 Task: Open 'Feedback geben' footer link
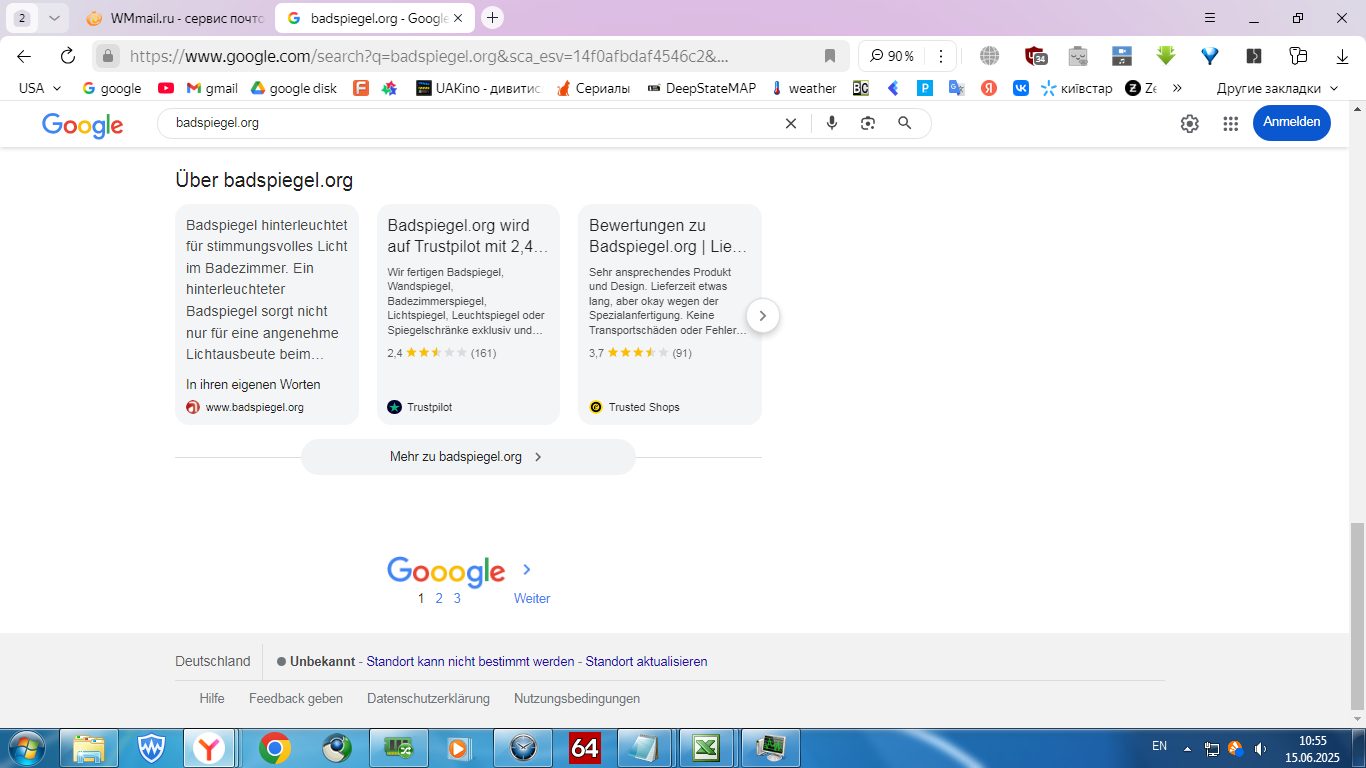click(296, 699)
